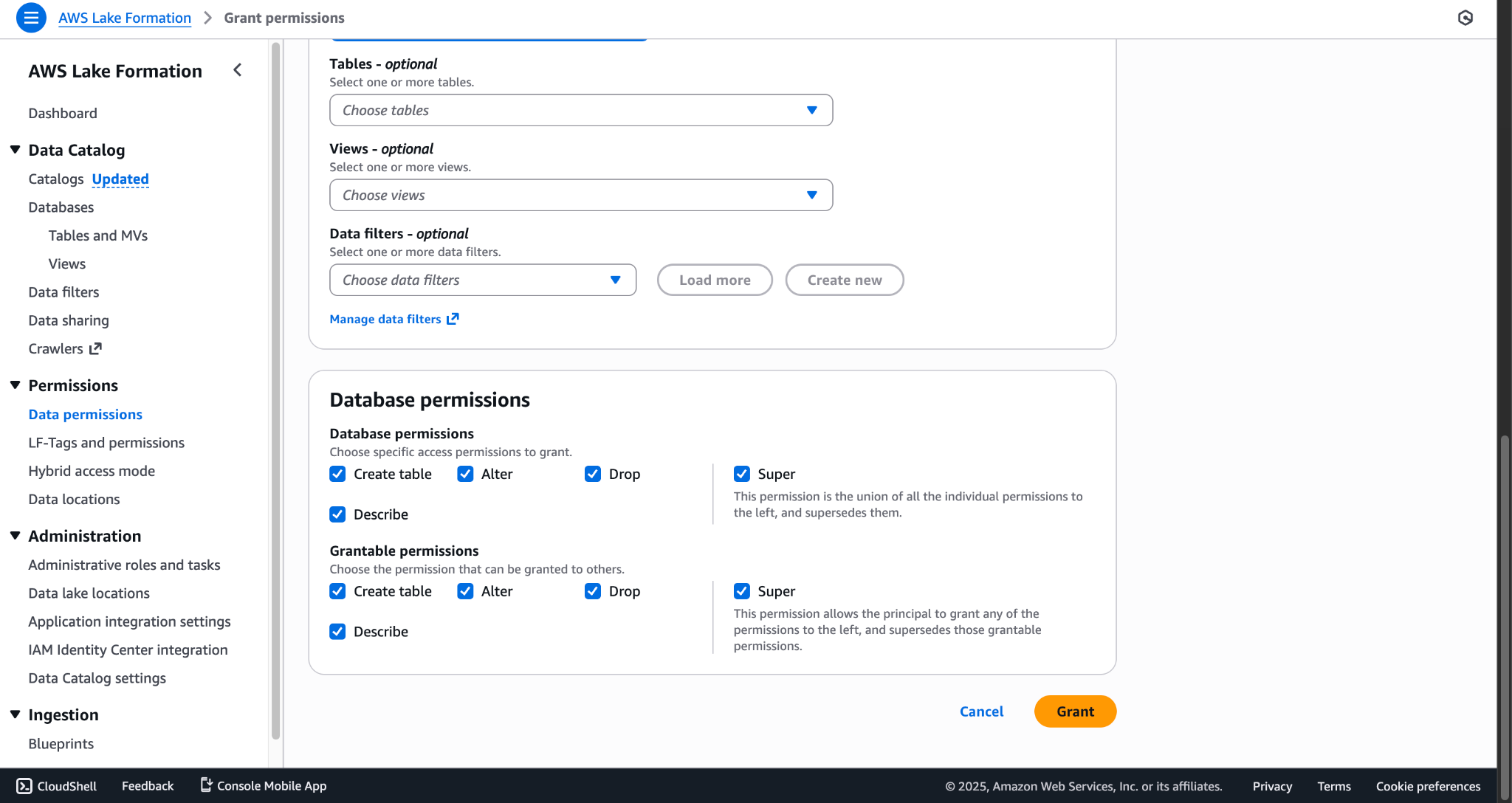Click the hexagon settings icon at top right
Viewport: 1512px width, 803px height.
pyautogui.click(x=1465, y=18)
